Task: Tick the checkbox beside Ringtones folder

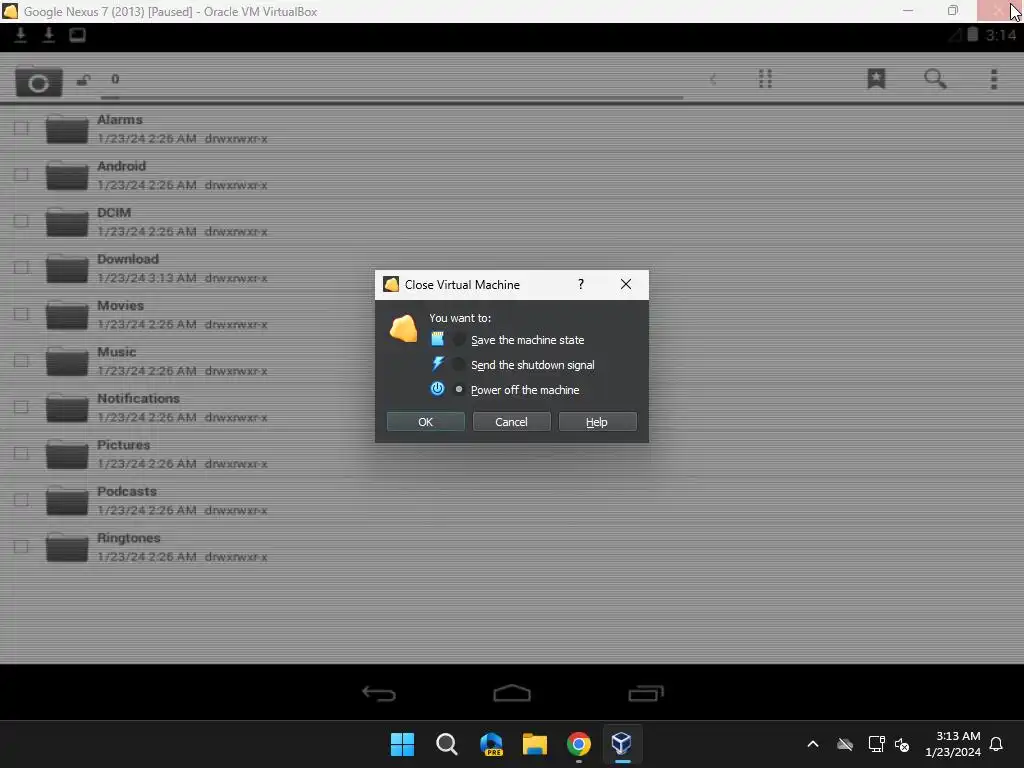Action: click(21, 546)
